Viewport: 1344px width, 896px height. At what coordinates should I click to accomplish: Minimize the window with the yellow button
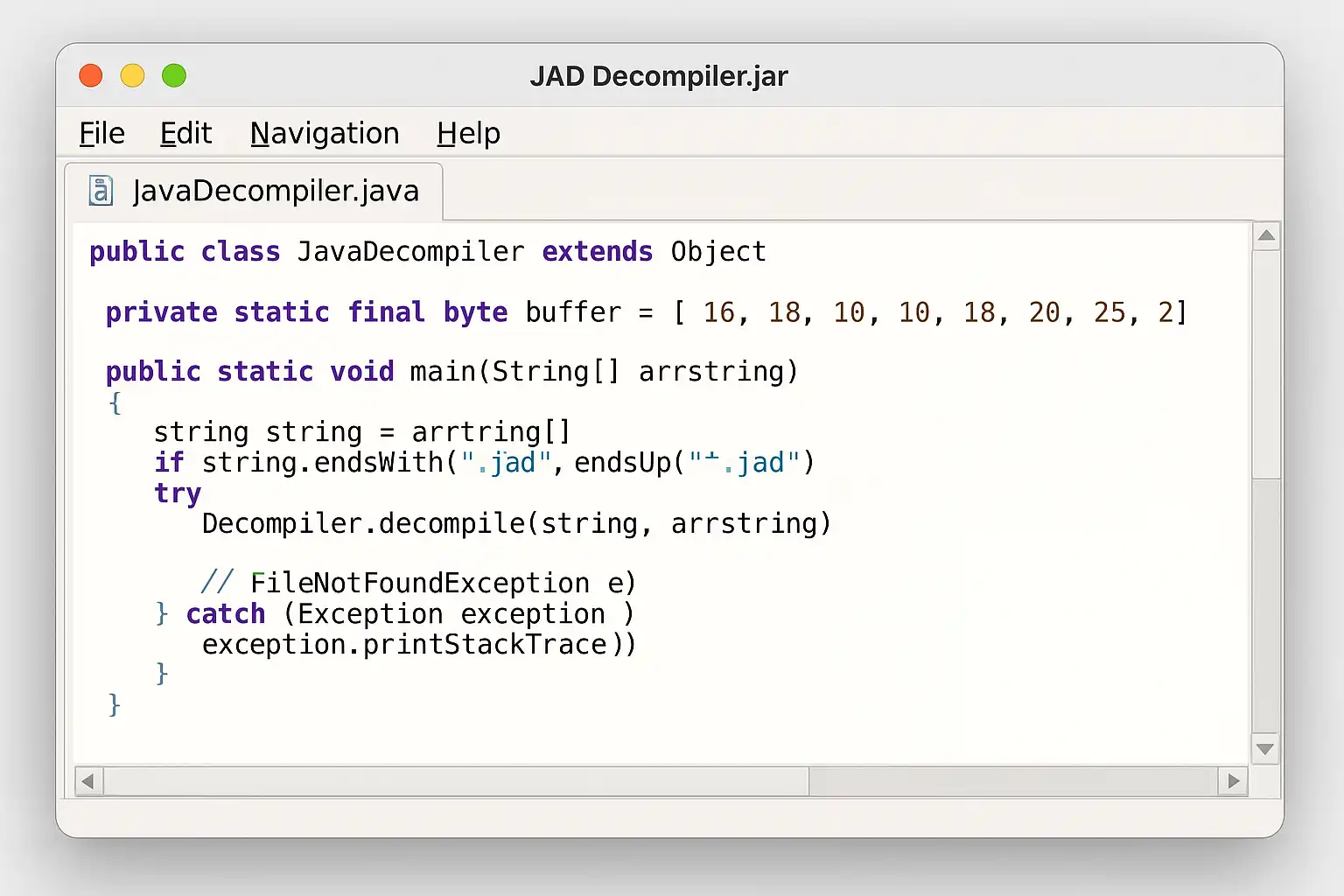132,76
